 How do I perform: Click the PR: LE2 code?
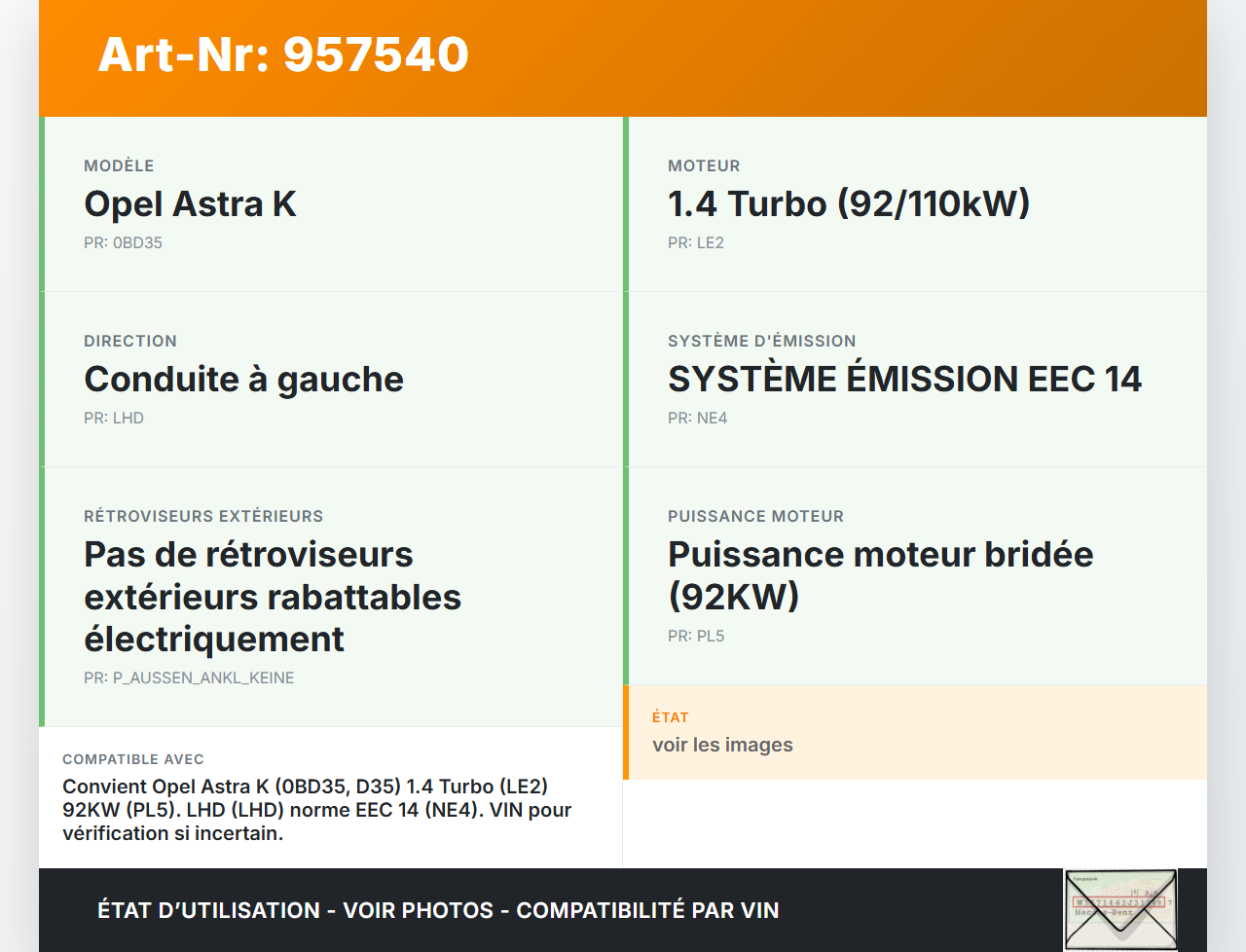tap(696, 242)
